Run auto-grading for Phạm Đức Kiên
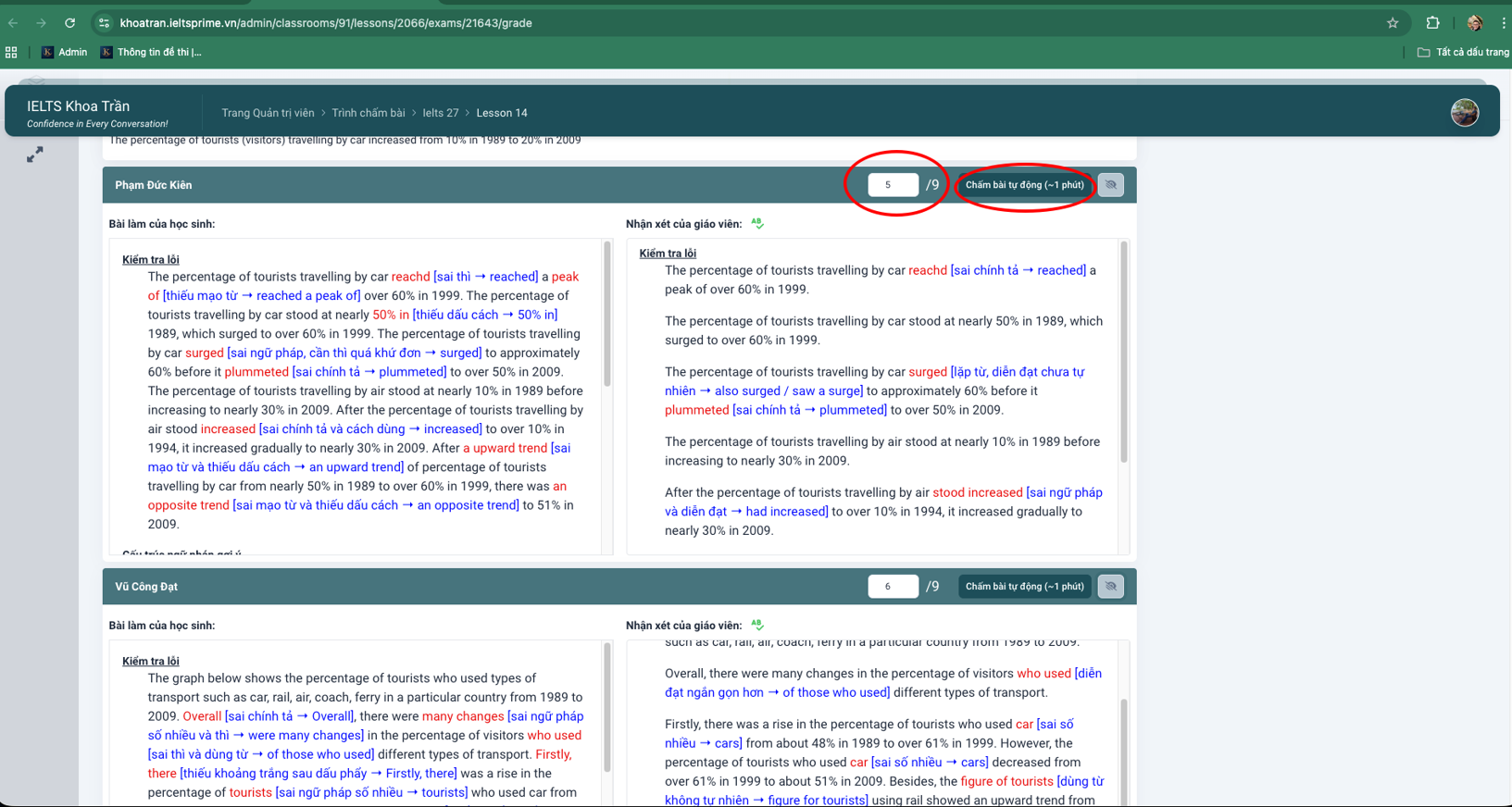The width and height of the screenshot is (1512, 807). tap(1024, 185)
